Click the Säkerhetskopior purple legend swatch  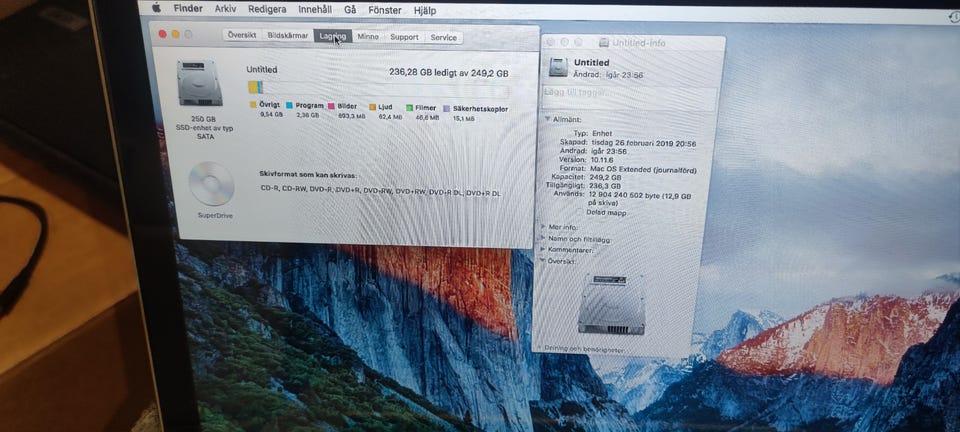(446, 108)
